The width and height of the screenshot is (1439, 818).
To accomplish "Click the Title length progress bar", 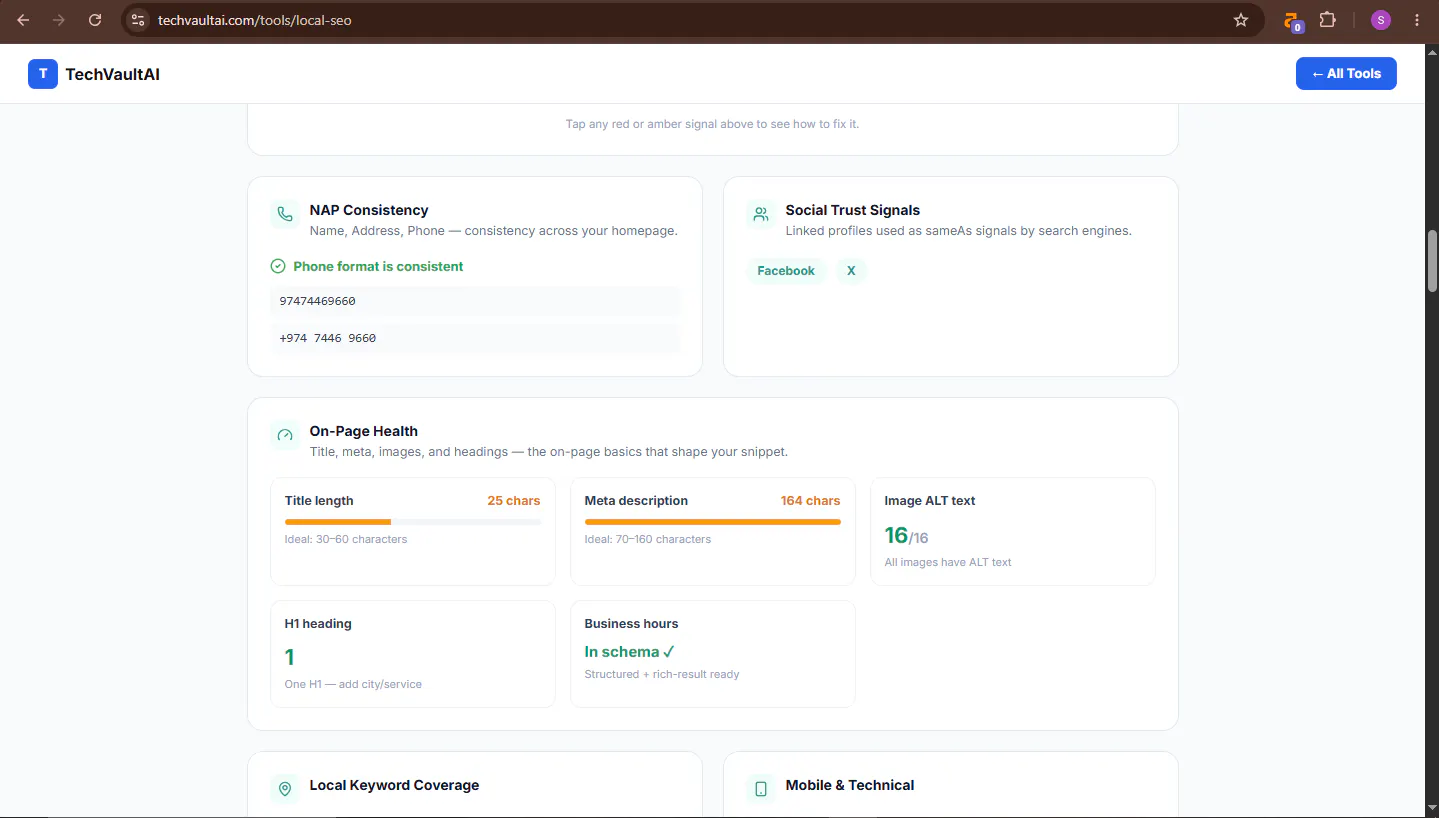I will tap(413, 522).
